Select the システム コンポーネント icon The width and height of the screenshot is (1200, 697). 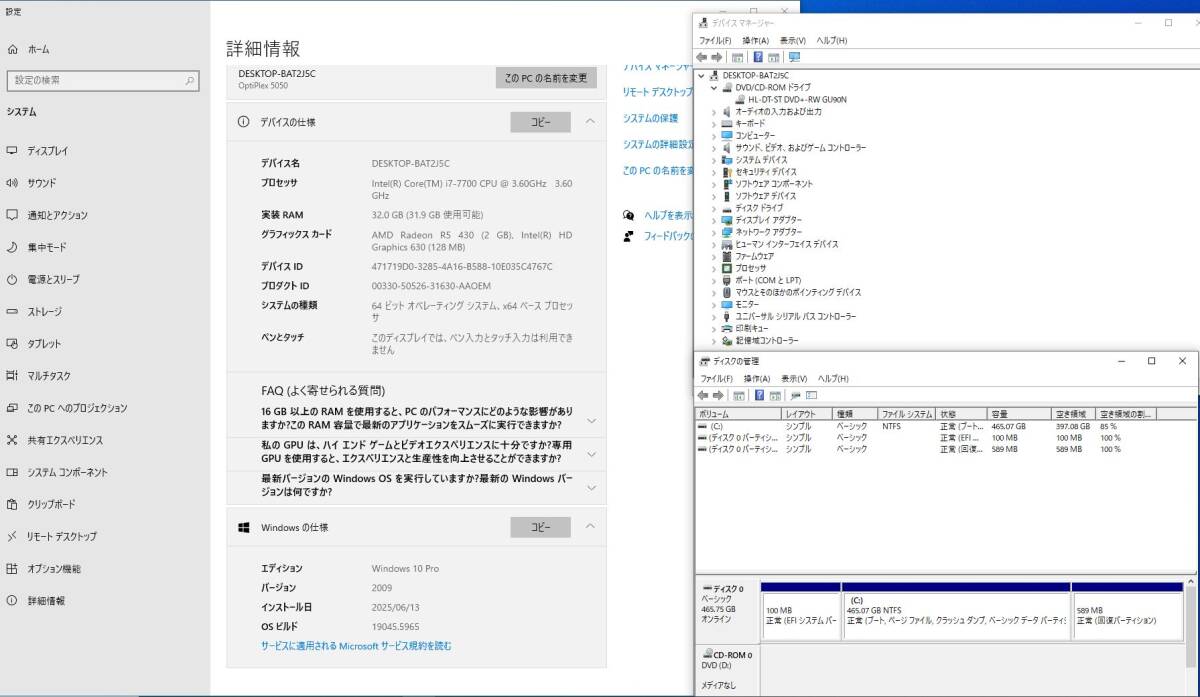click(12, 472)
